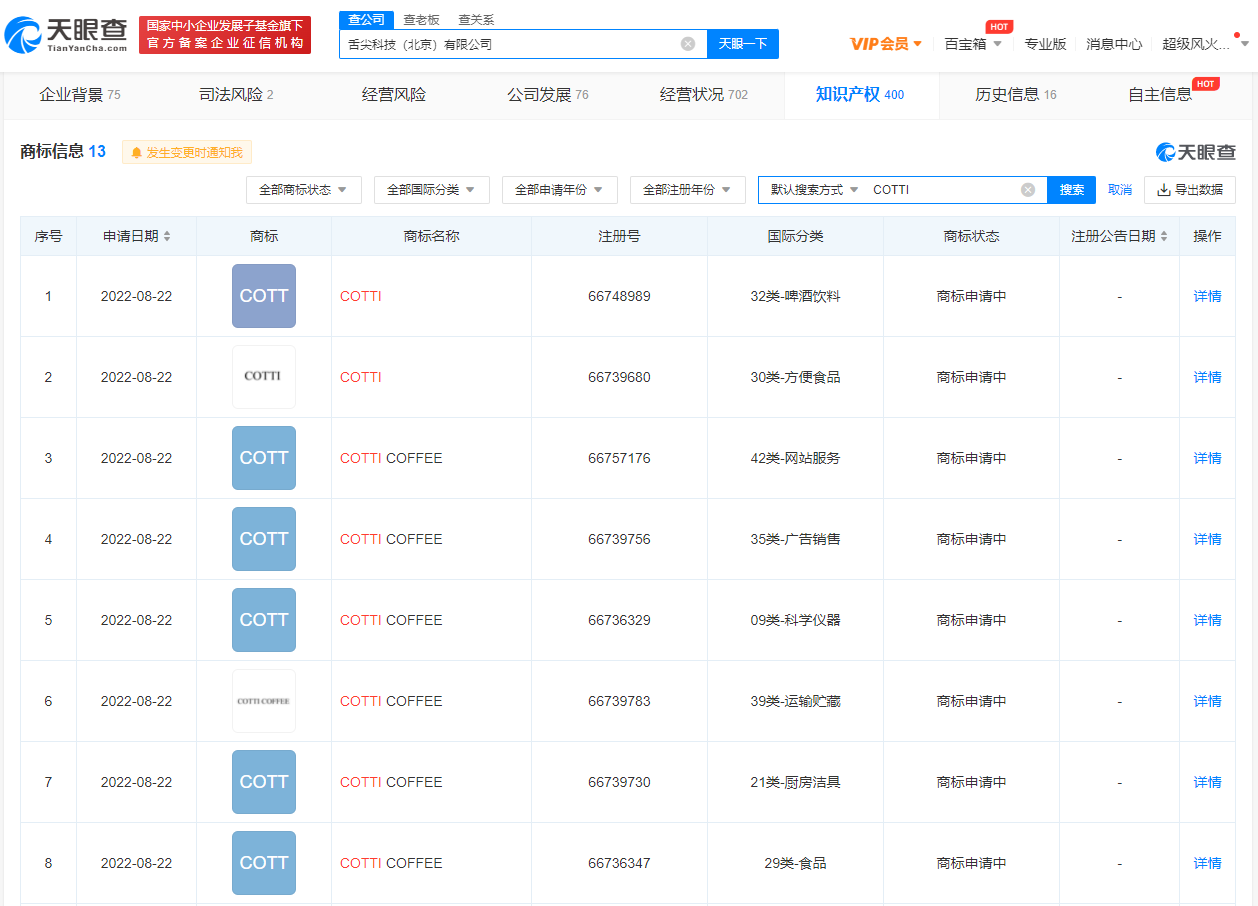Sort by registration announcement date arrows

[x=1163, y=237]
